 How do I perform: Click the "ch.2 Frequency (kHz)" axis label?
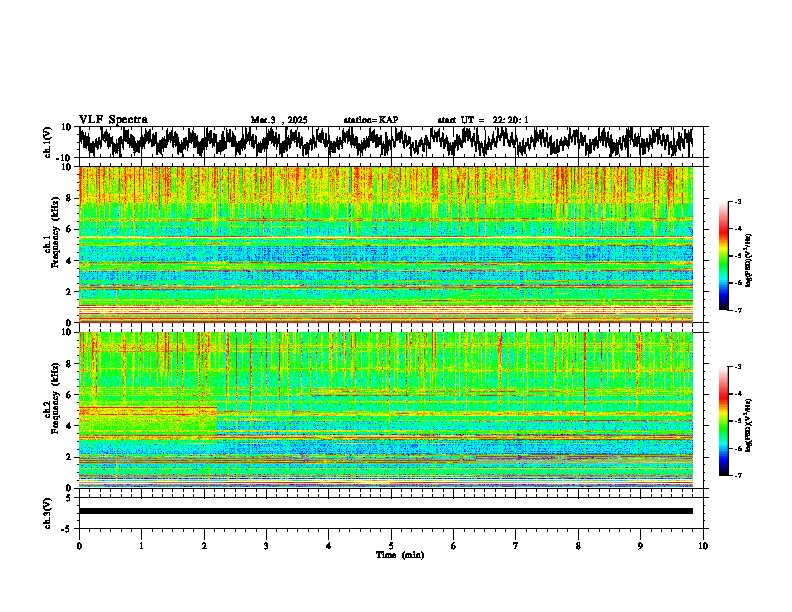(x=52, y=398)
